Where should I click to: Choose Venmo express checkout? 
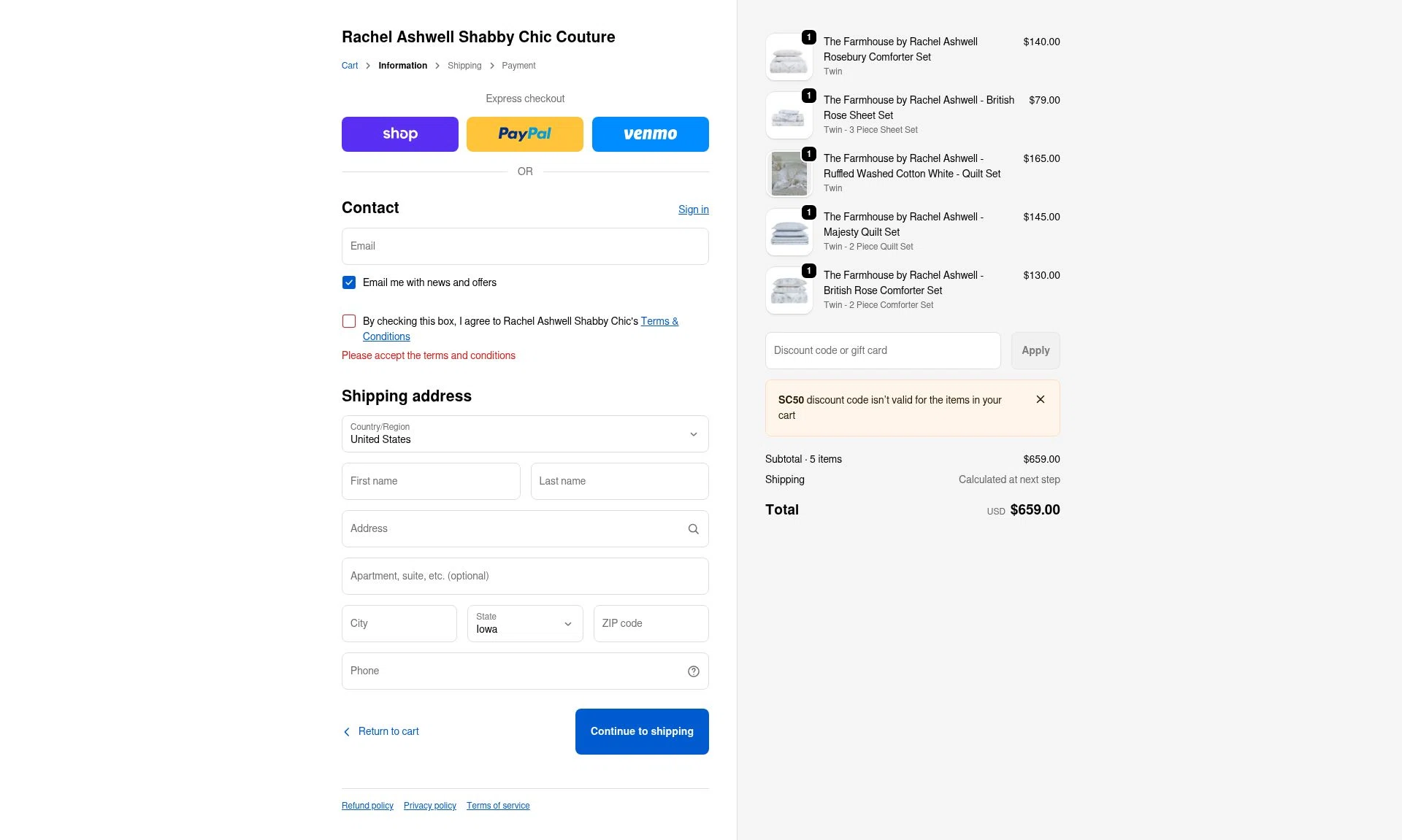(x=650, y=134)
